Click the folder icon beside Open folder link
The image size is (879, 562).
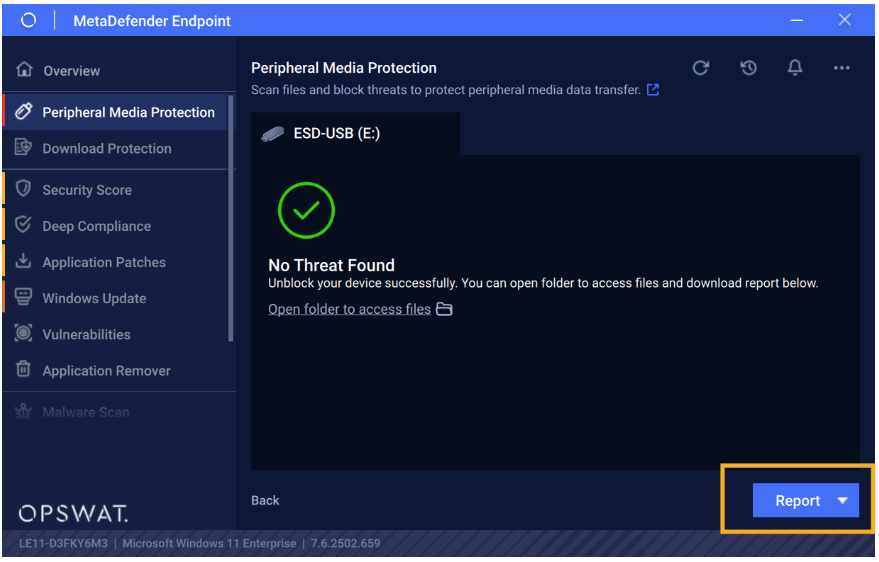[443, 309]
